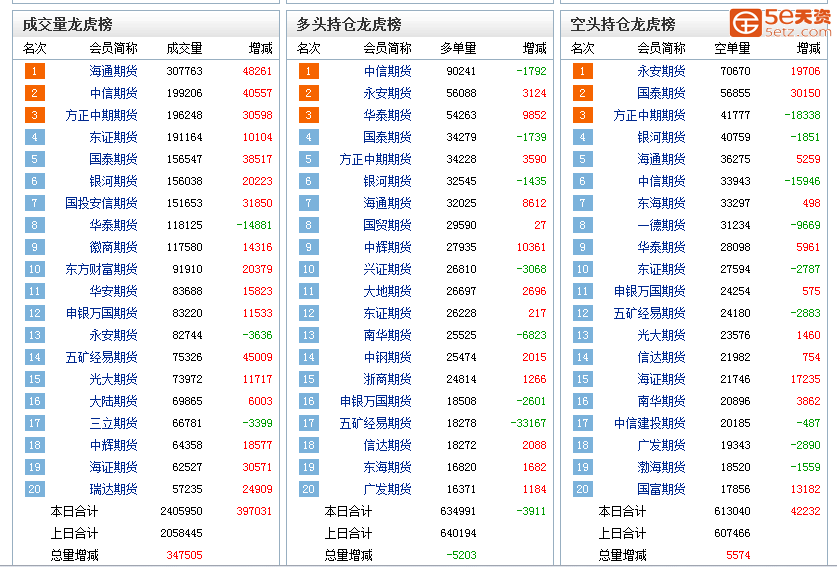Select volume value 199206

pos(184,93)
